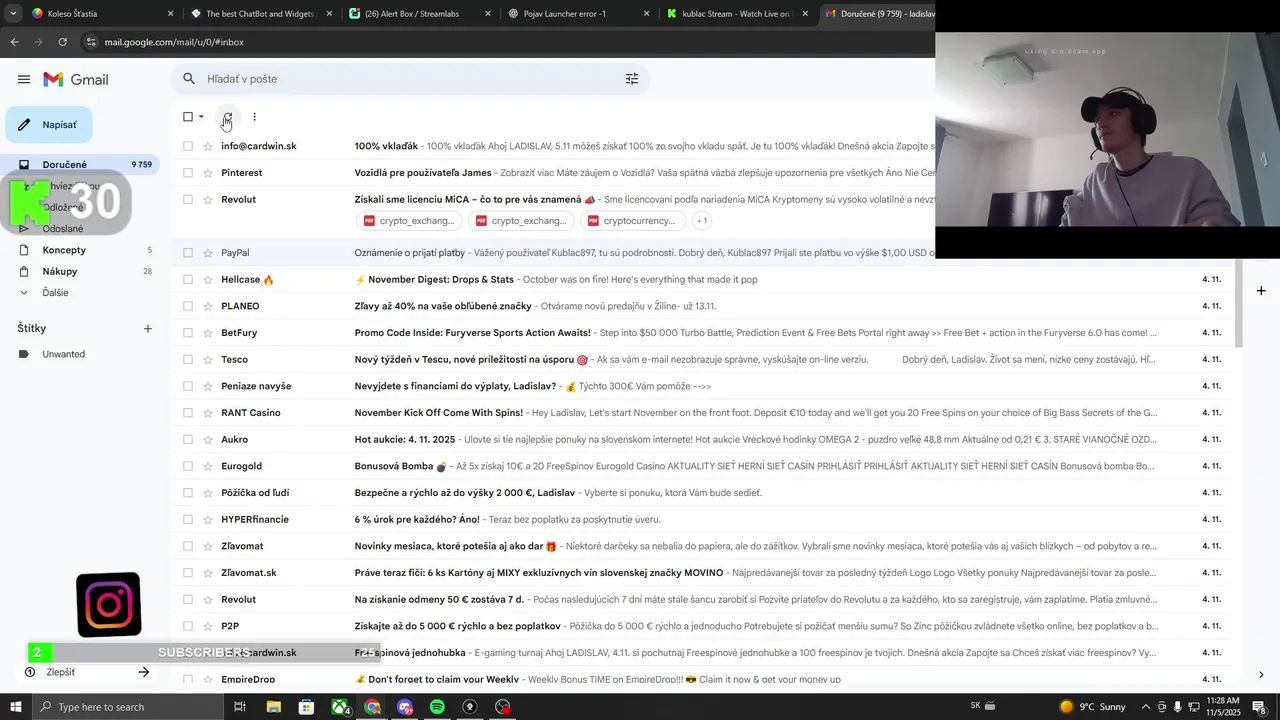Image resolution: width=1280 pixels, height=720 pixels.
Task: Click Napísať to compose an email
Action: pyautogui.click(x=49, y=125)
